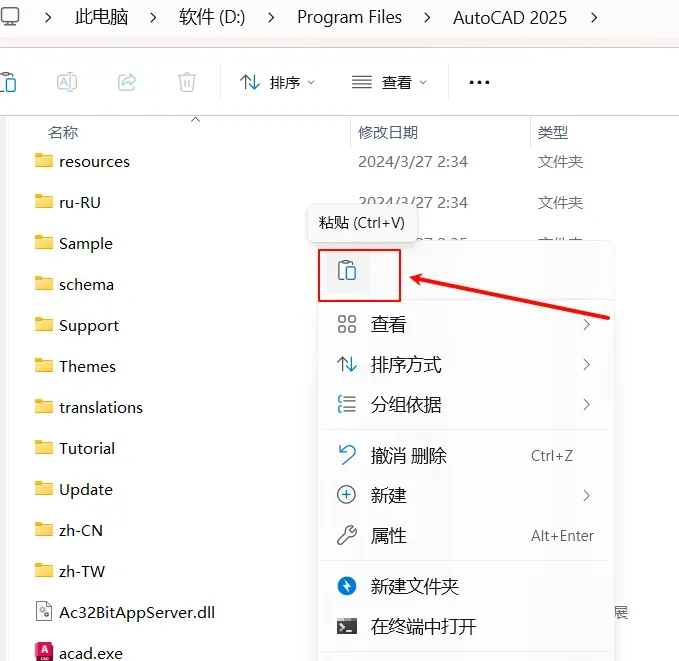Image resolution: width=679 pixels, height=661 pixels.
Task: Choose 属性 in the context menu
Action: [466, 536]
